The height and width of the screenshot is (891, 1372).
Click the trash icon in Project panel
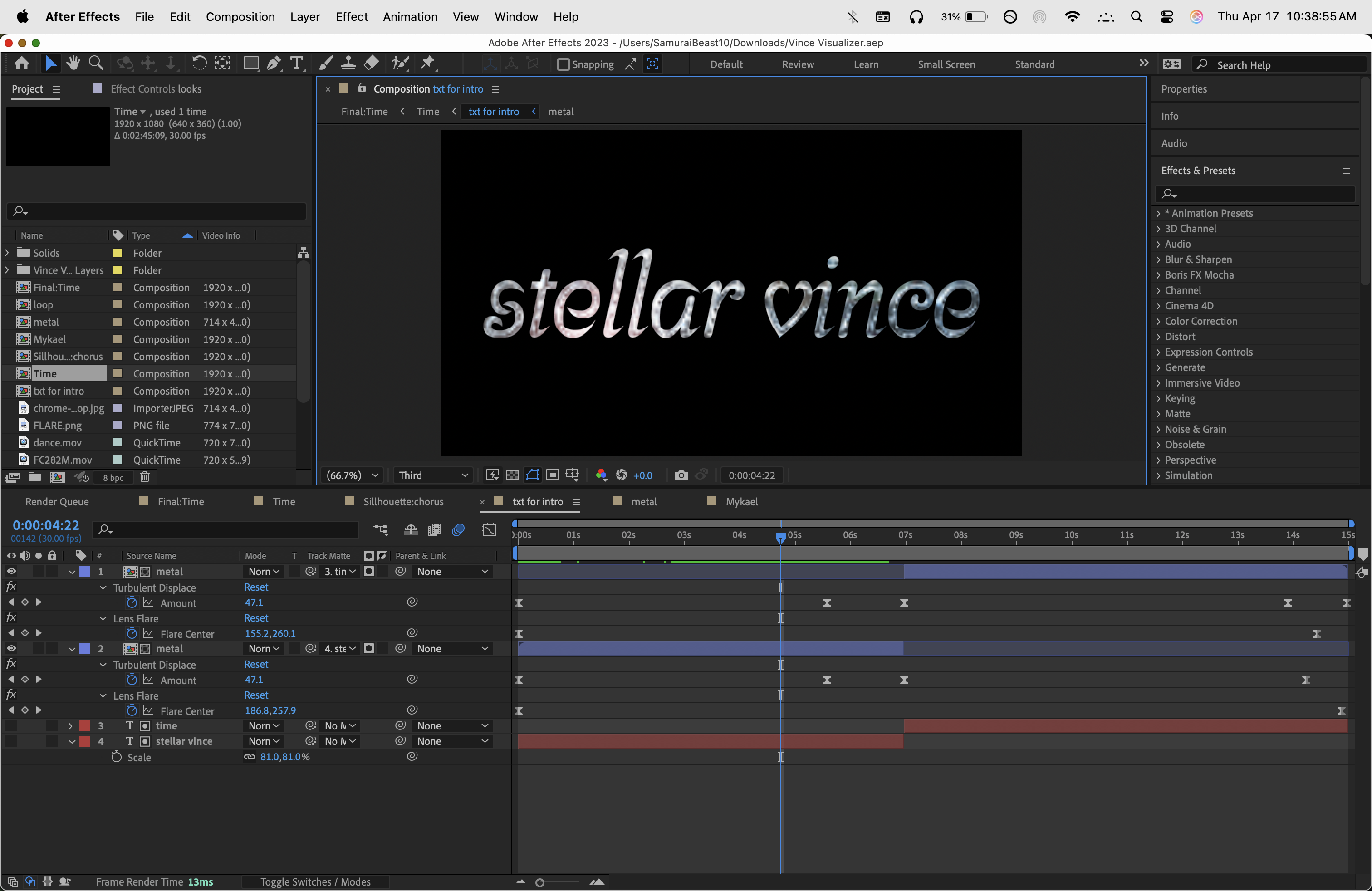point(145,477)
